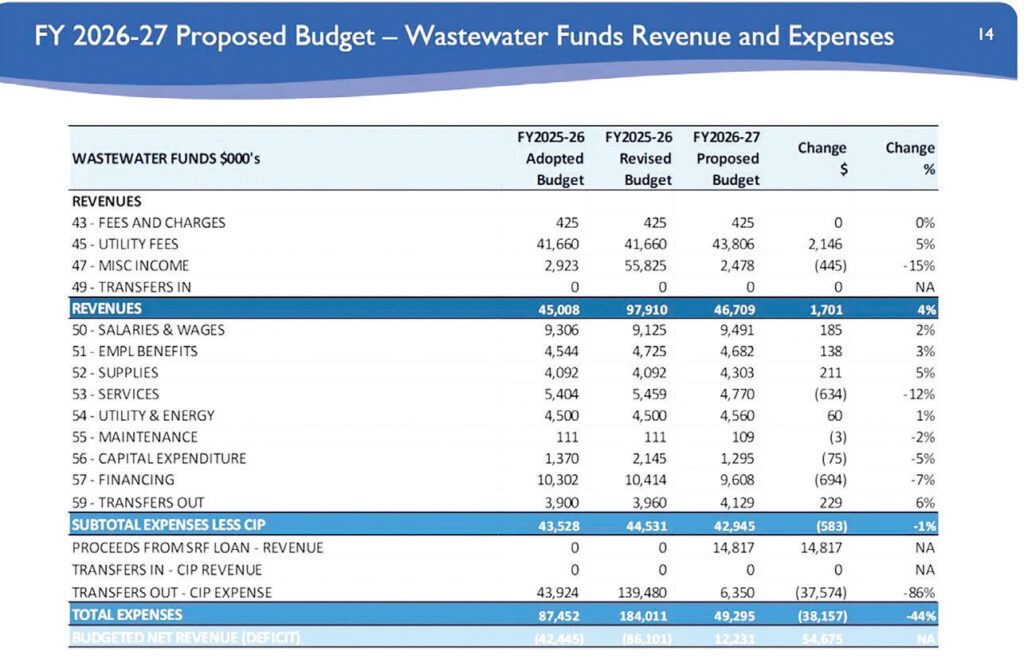This screenshot has width=1024, height=659.
Task: Select the '43 - FEES AND CHARGES' row label
Action: 148,223
